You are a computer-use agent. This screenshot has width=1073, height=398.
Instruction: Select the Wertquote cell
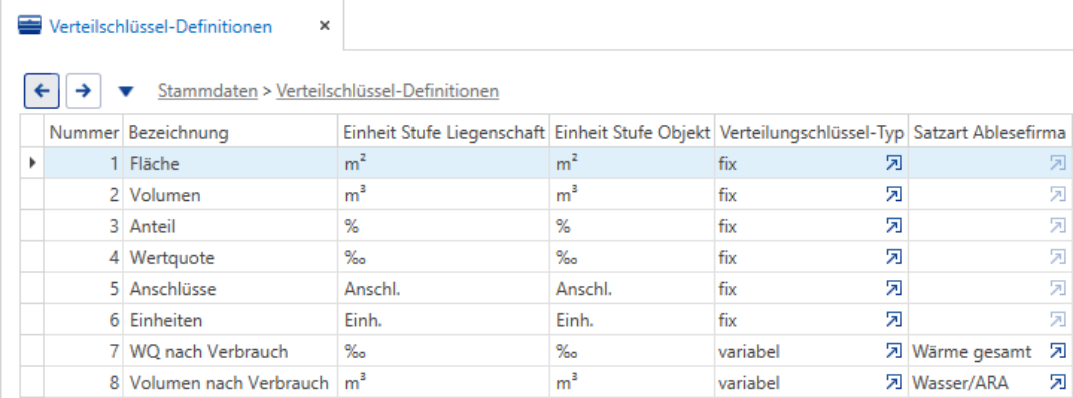[230, 257]
